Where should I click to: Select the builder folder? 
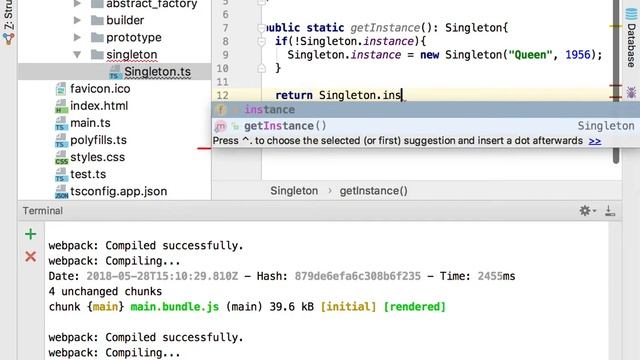pyautogui.click(x=125, y=20)
